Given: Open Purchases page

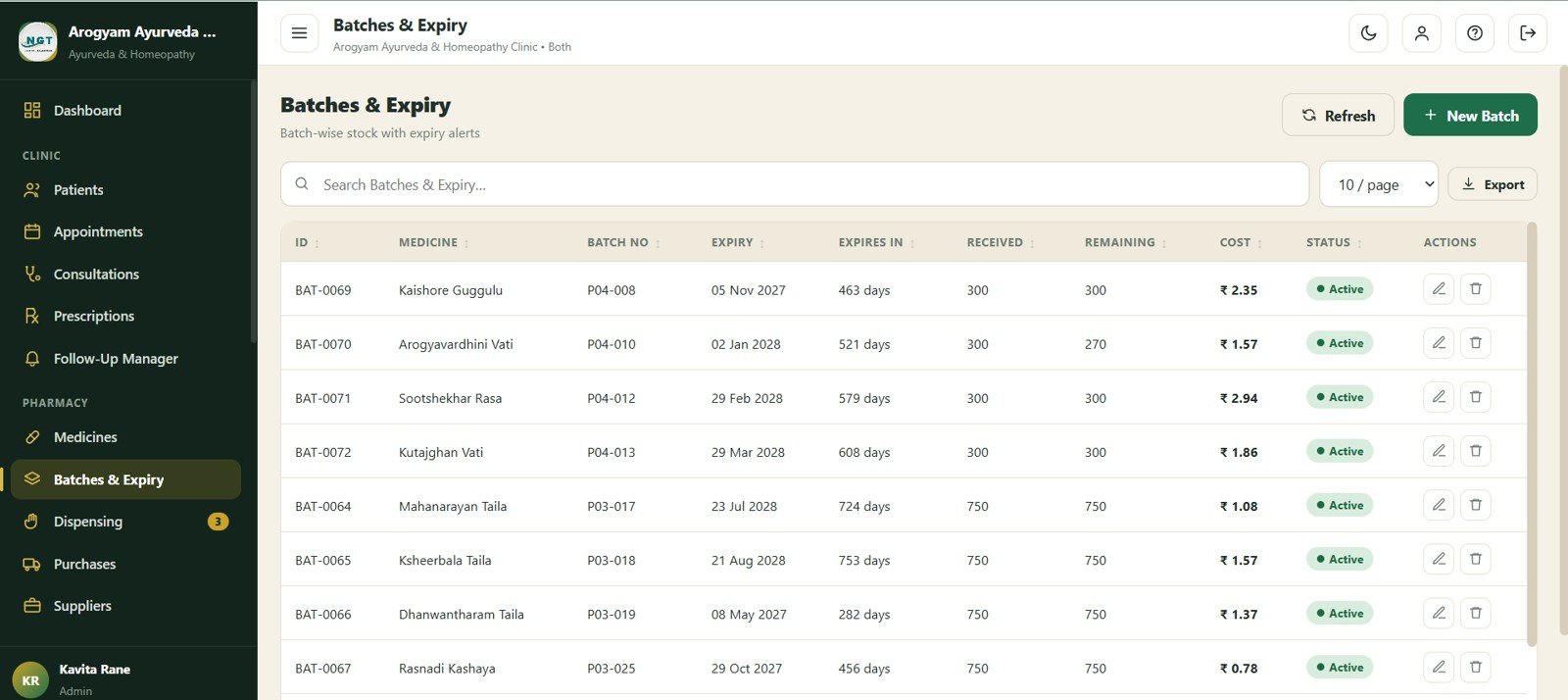Looking at the screenshot, I should [x=125, y=564].
